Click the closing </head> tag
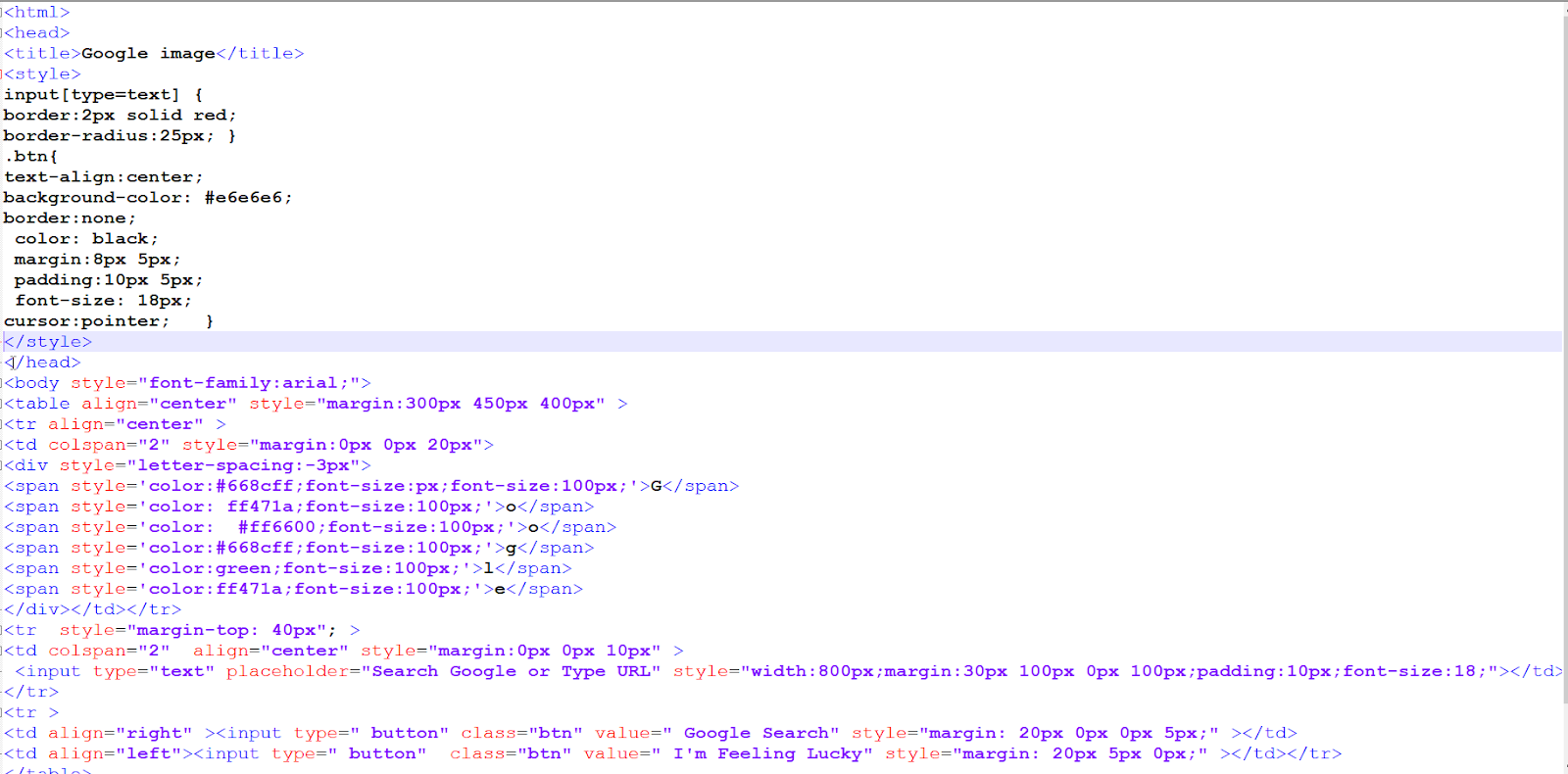The width and height of the screenshot is (1568, 774). [x=43, y=362]
